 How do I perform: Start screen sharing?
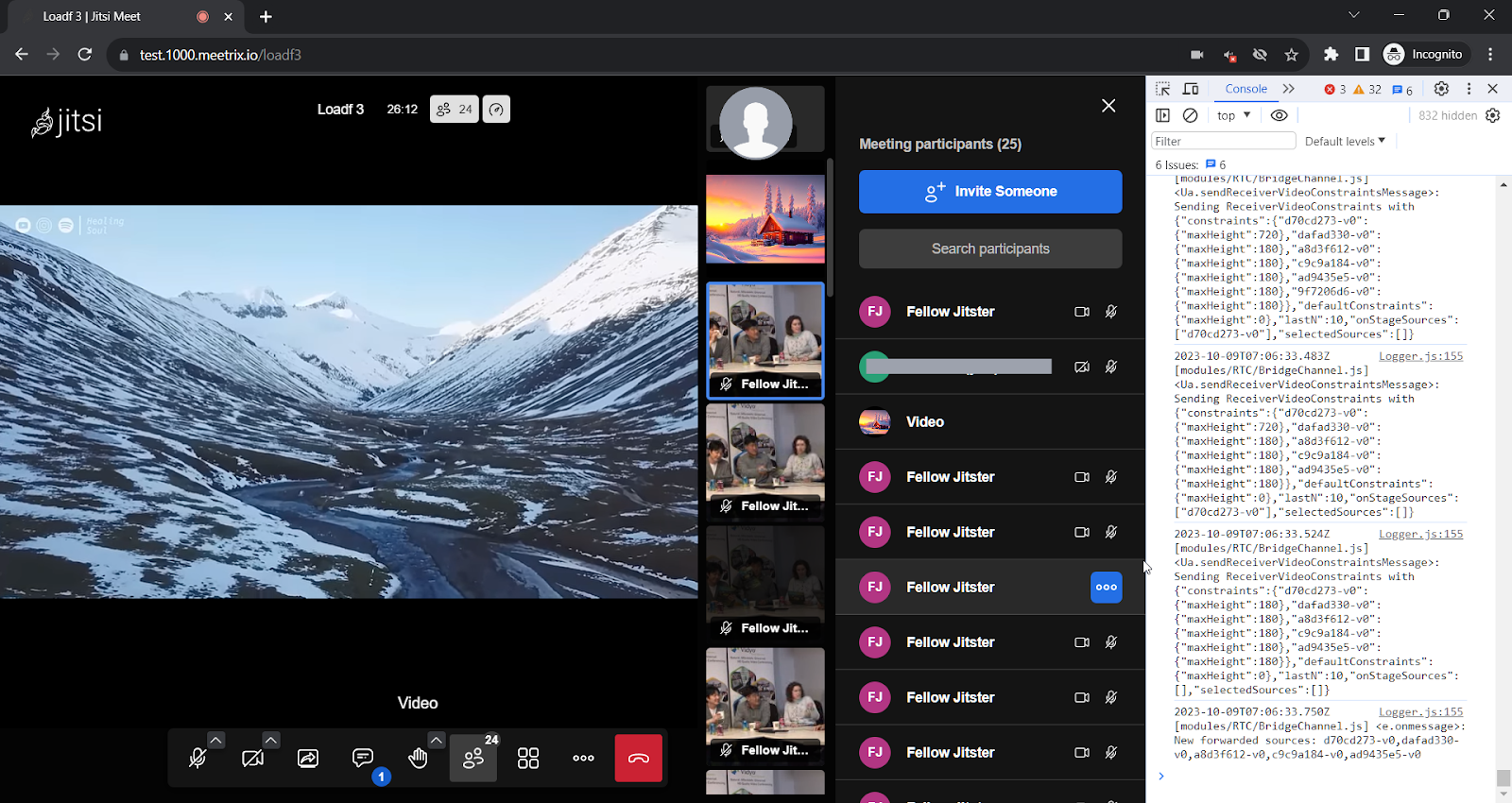(308, 758)
